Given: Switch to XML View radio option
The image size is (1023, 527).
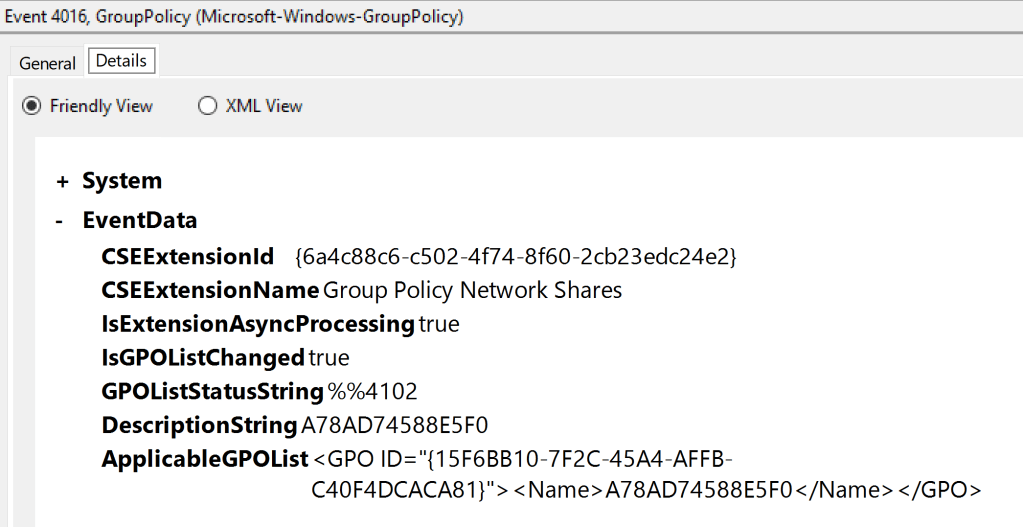Looking at the screenshot, I should pyautogui.click(x=208, y=106).
